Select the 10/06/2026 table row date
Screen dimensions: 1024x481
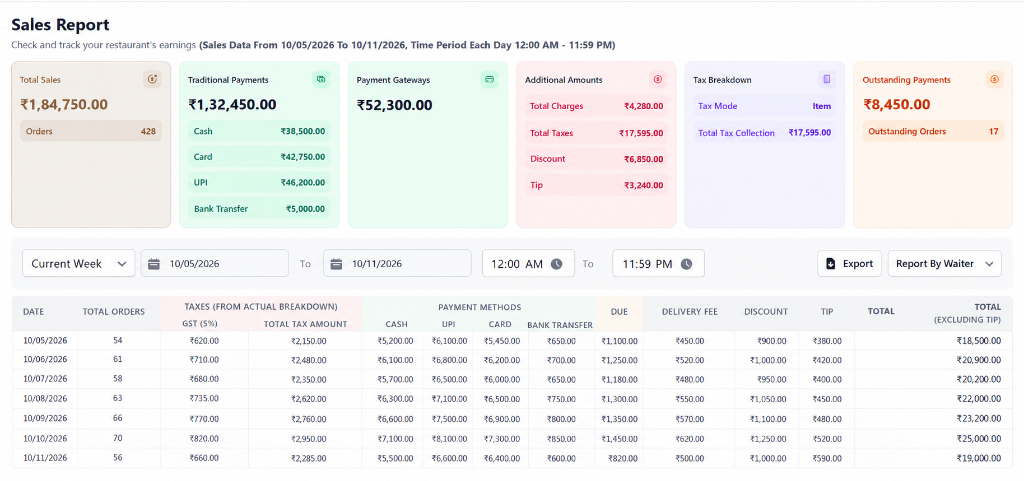(x=45, y=360)
